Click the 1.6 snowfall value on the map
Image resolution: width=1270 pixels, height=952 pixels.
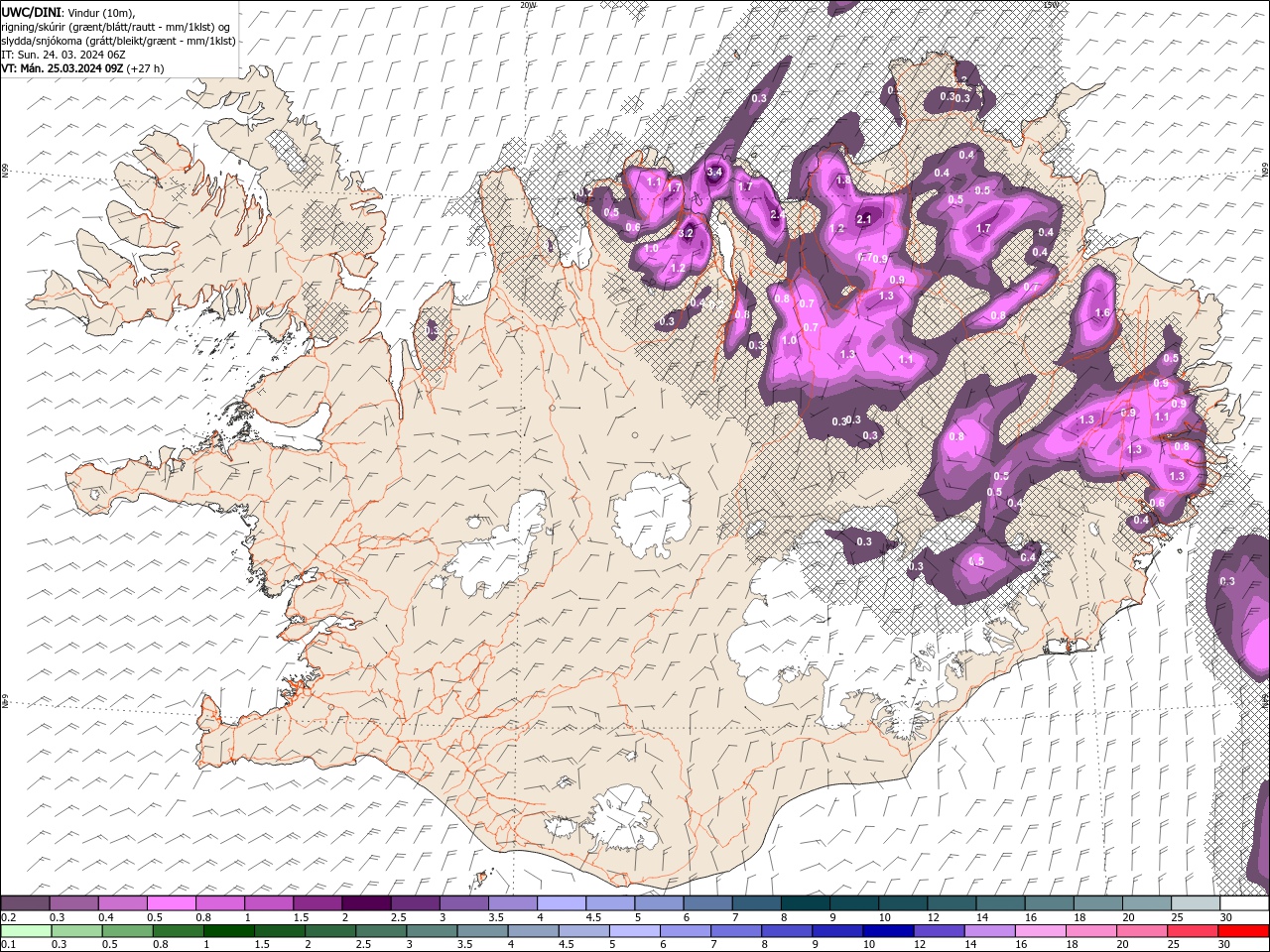click(x=1101, y=313)
